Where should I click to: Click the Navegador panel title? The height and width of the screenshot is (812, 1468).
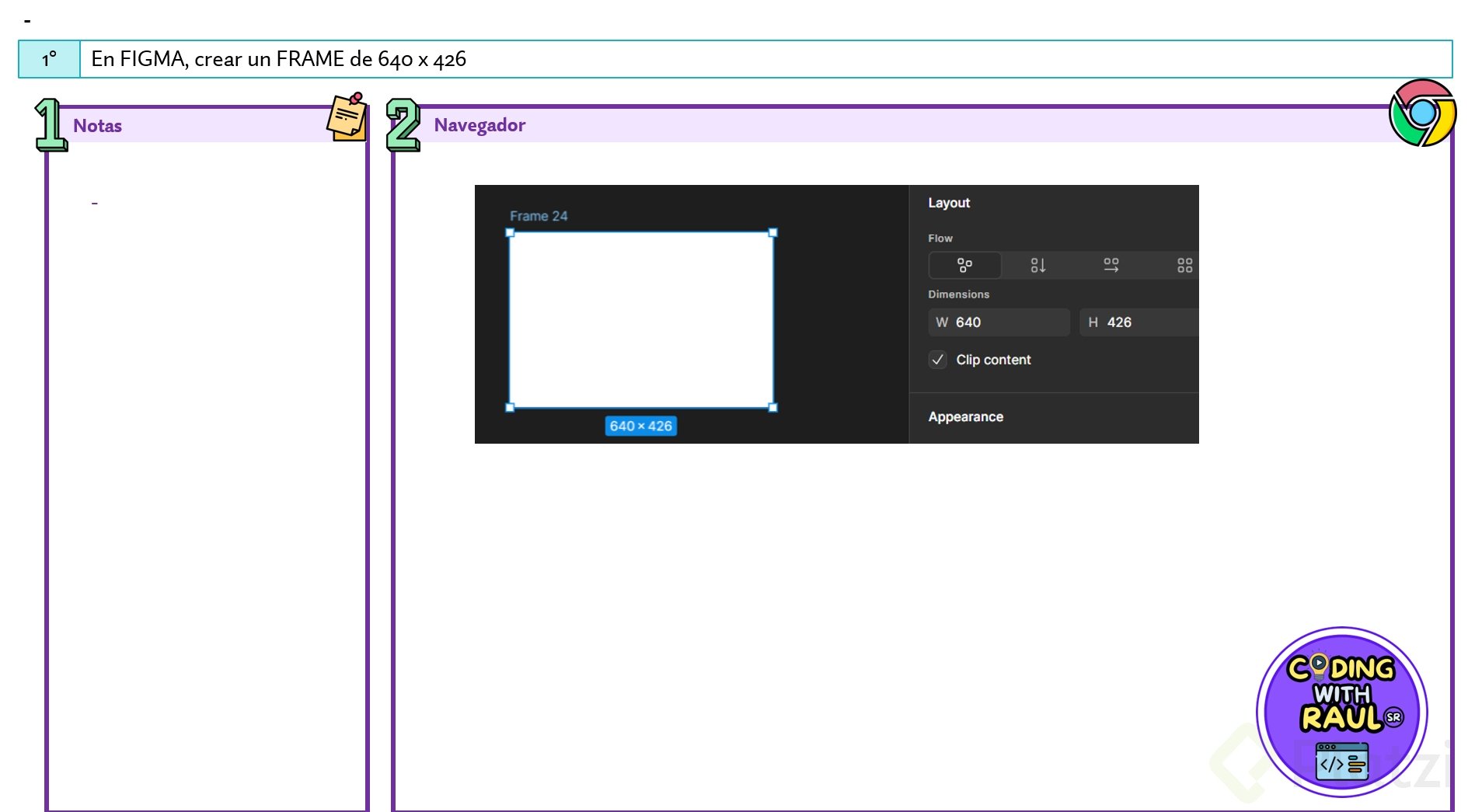pos(479,125)
